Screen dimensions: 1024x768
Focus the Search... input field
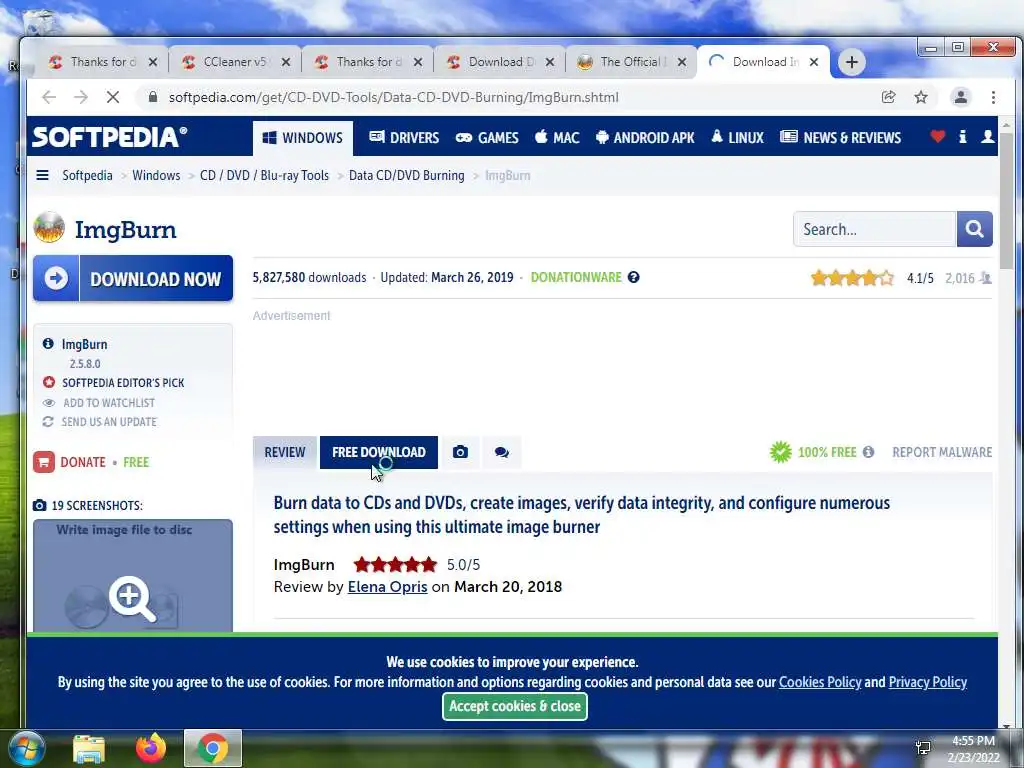[875, 229]
